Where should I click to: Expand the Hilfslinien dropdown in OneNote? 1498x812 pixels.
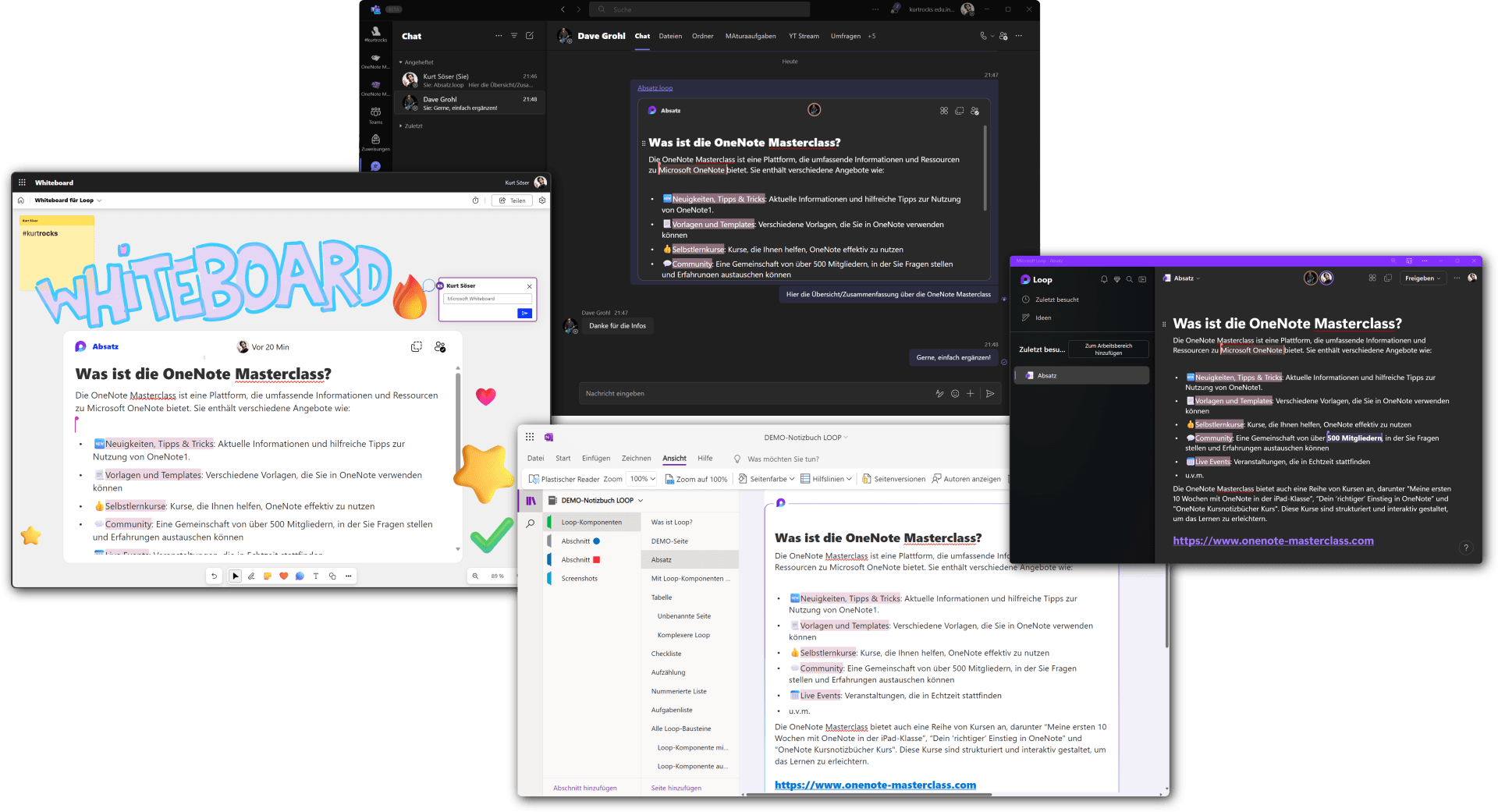849,479
